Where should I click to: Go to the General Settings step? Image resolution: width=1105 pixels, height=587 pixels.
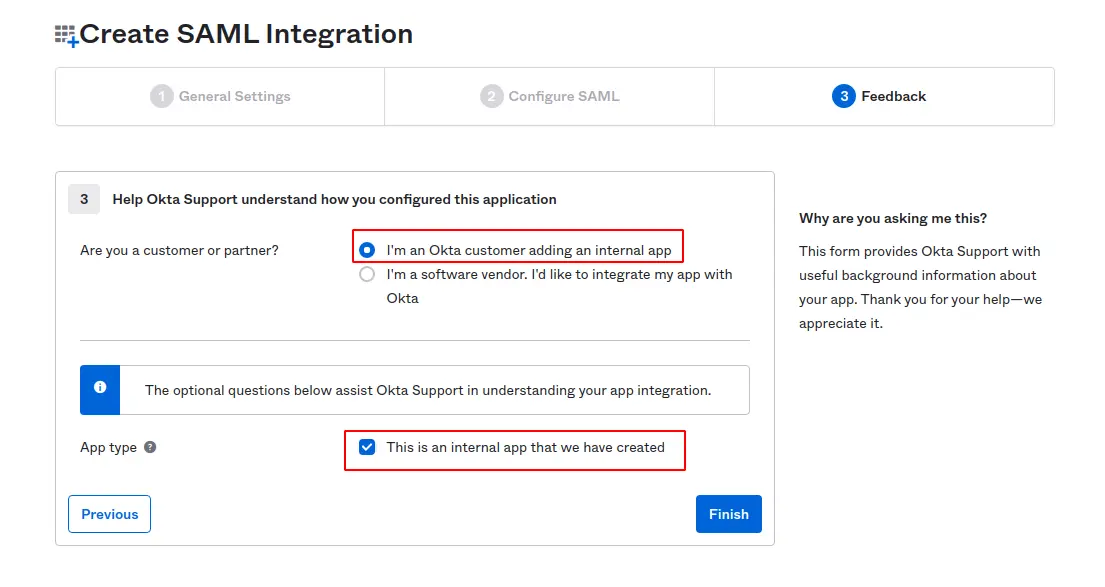tap(234, 96)
